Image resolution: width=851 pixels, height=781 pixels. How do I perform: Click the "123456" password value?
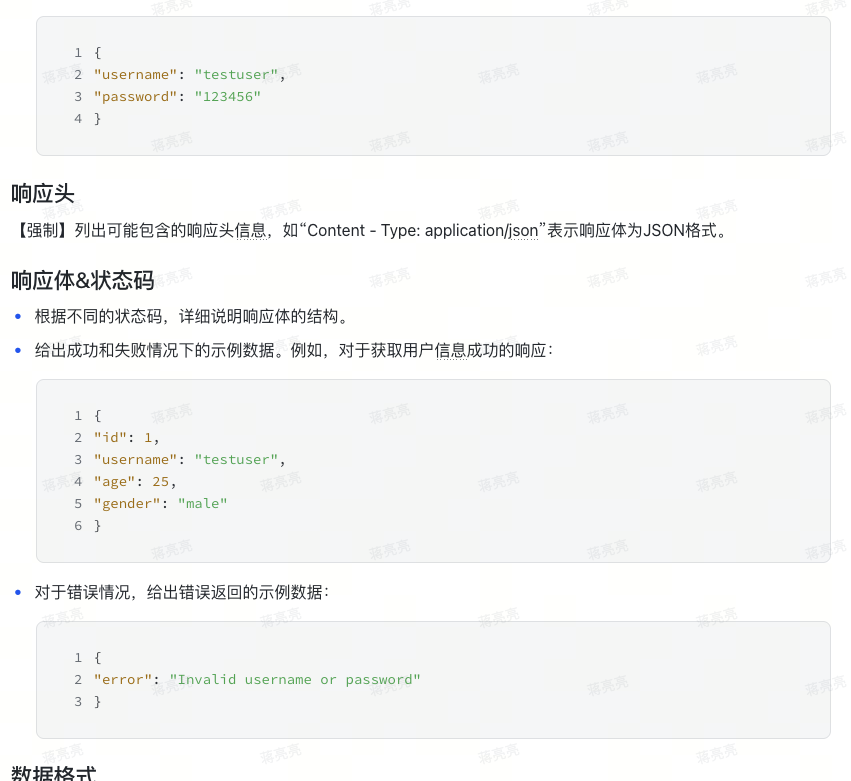click(x=227, y=96)
